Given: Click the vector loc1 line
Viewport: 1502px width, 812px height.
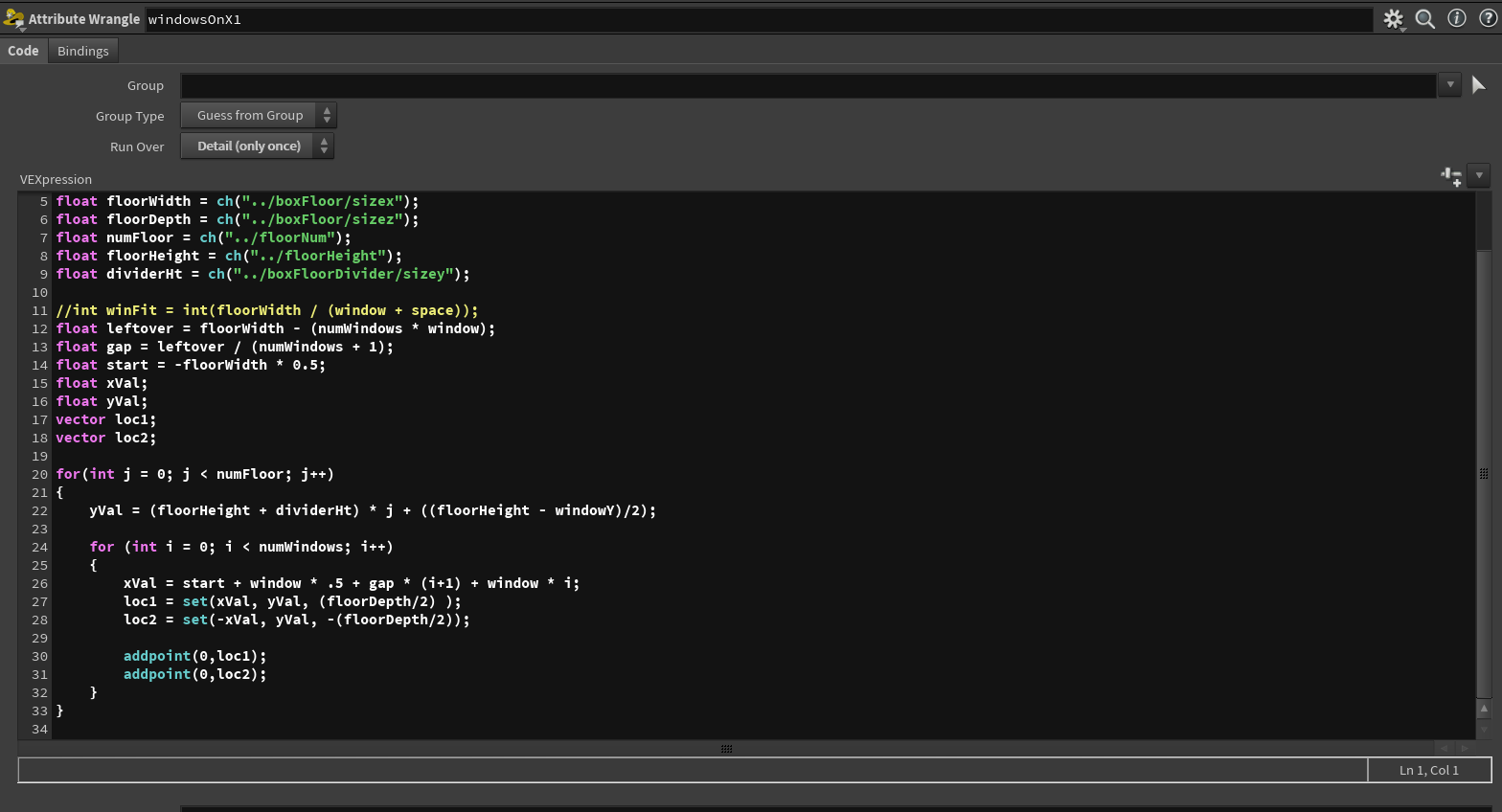Looking at the screenshot, I should coord(106,419).
